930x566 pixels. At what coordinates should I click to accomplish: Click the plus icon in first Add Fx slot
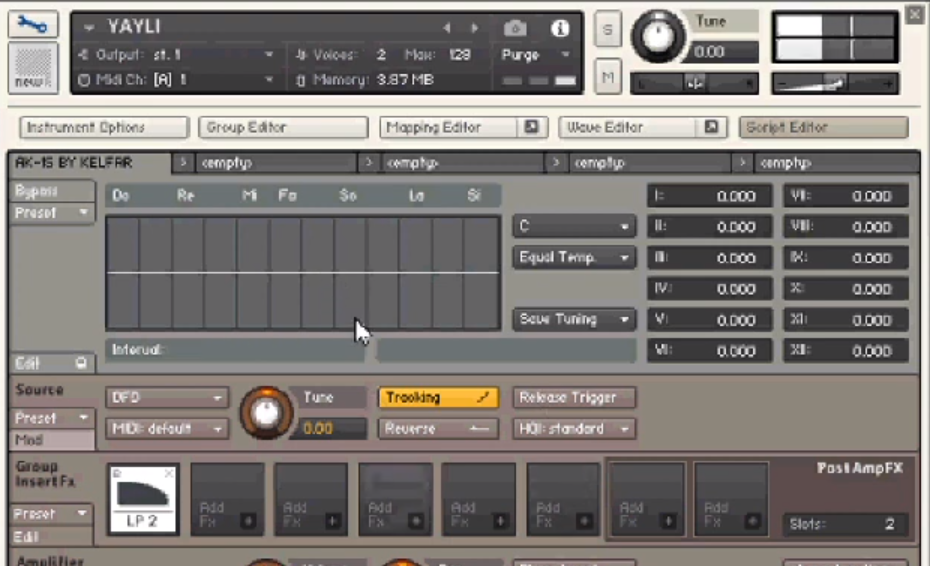coord(248,521)
